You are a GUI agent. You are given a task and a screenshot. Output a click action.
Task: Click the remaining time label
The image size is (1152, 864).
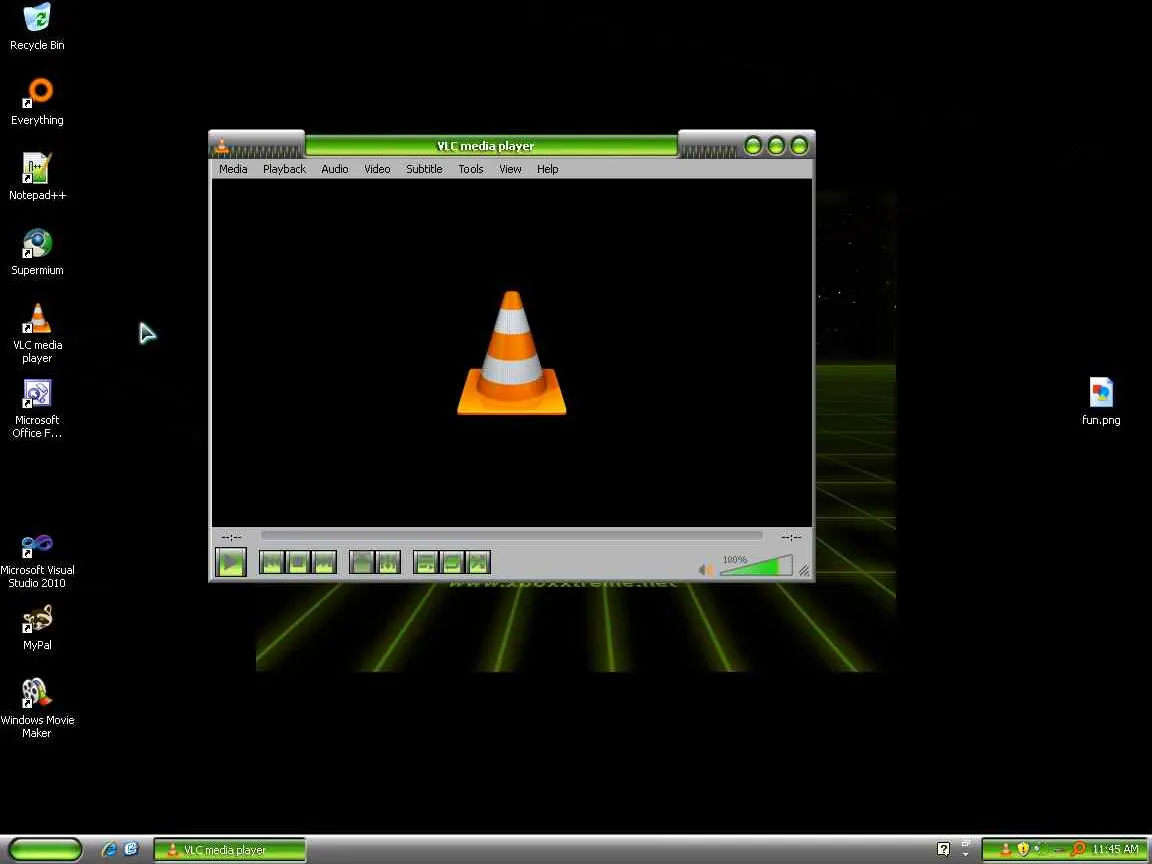point(791,537)
